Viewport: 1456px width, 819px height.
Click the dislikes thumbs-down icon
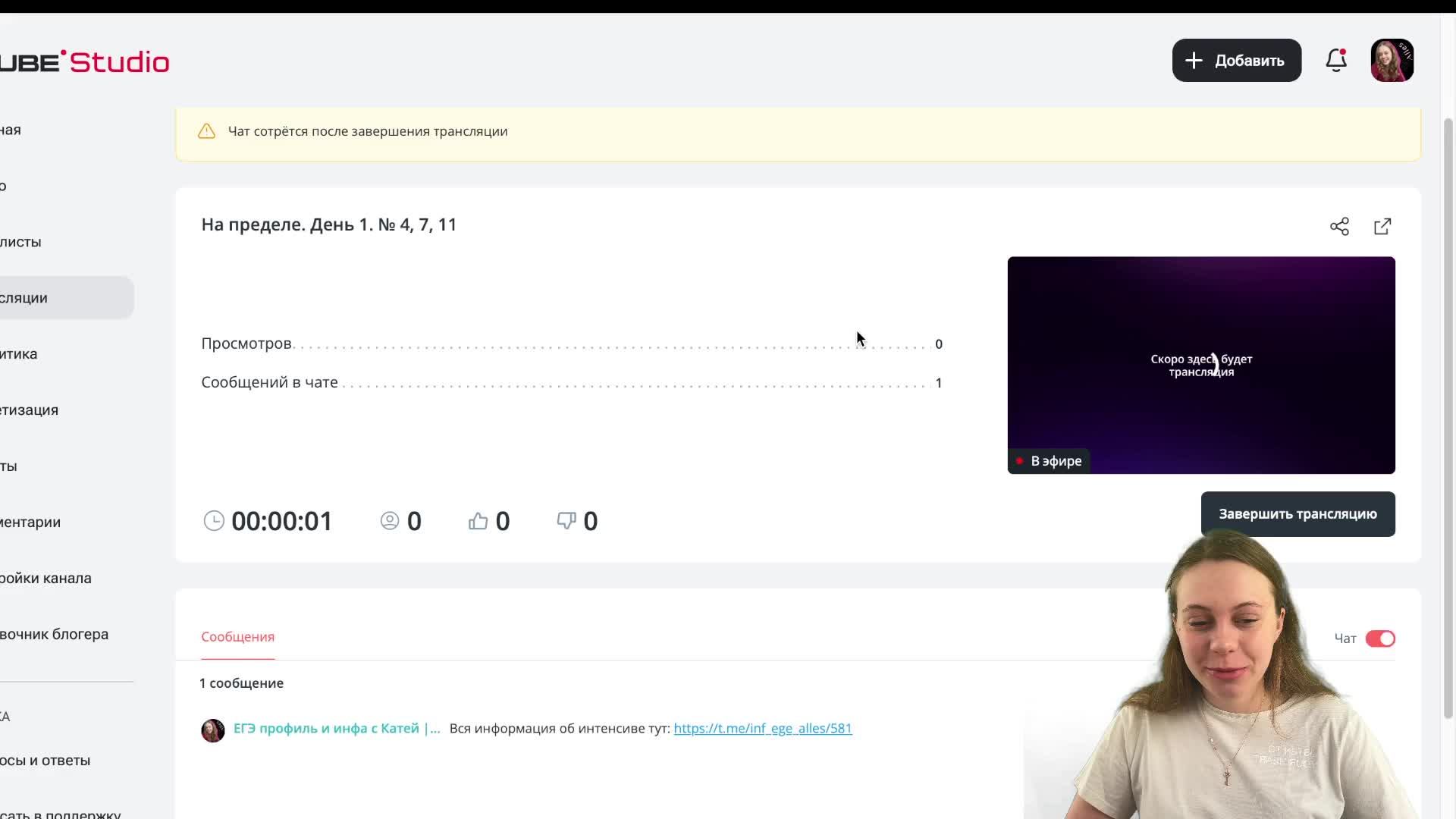click(x=566, y=521)
